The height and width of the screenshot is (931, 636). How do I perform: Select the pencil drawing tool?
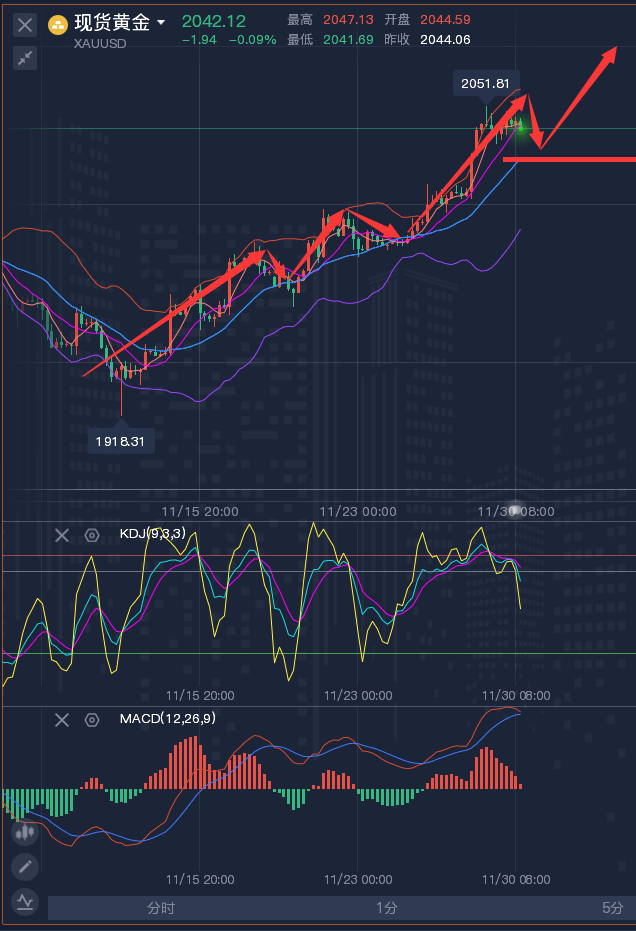(x=25, y=866)
